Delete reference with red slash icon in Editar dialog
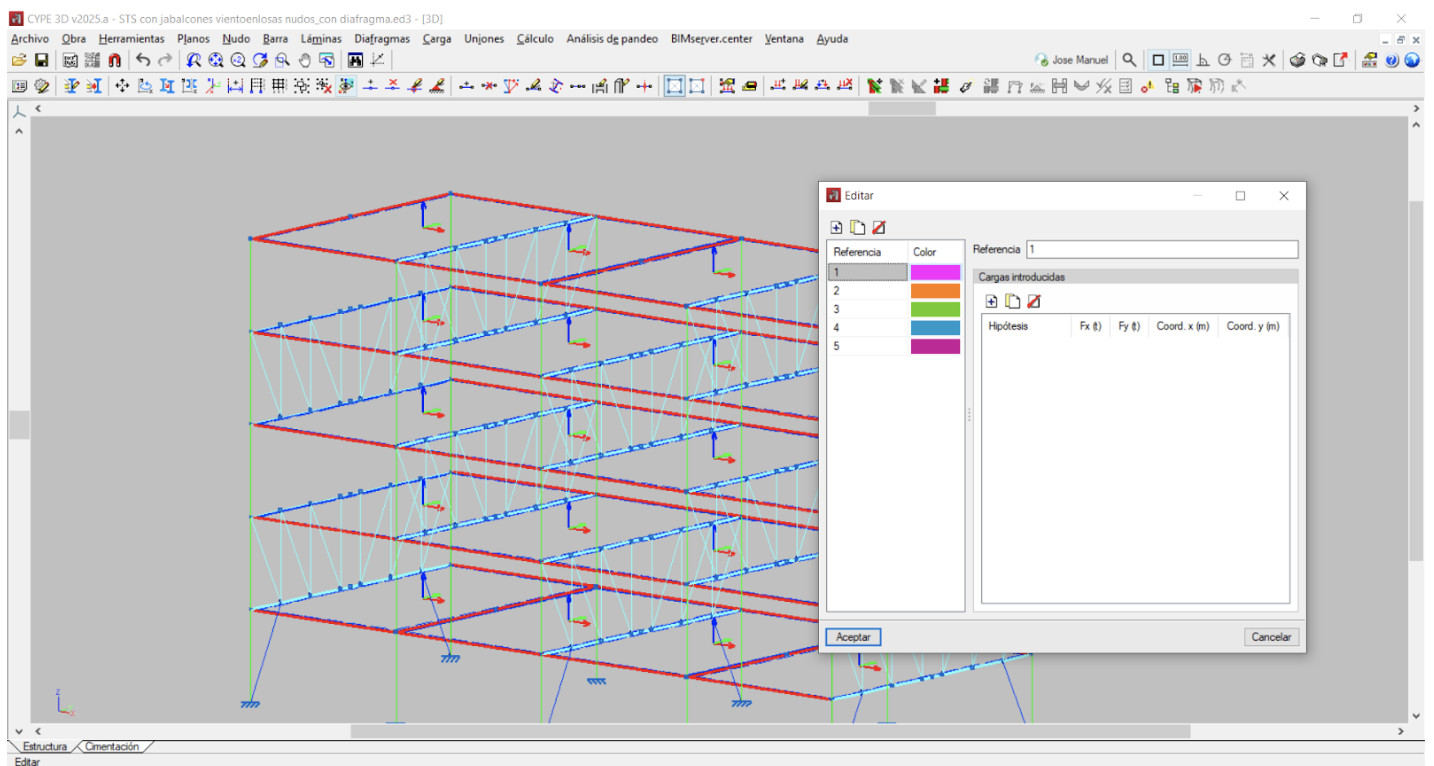Screen dimensions: 1434x766 (x=878, y=228)
